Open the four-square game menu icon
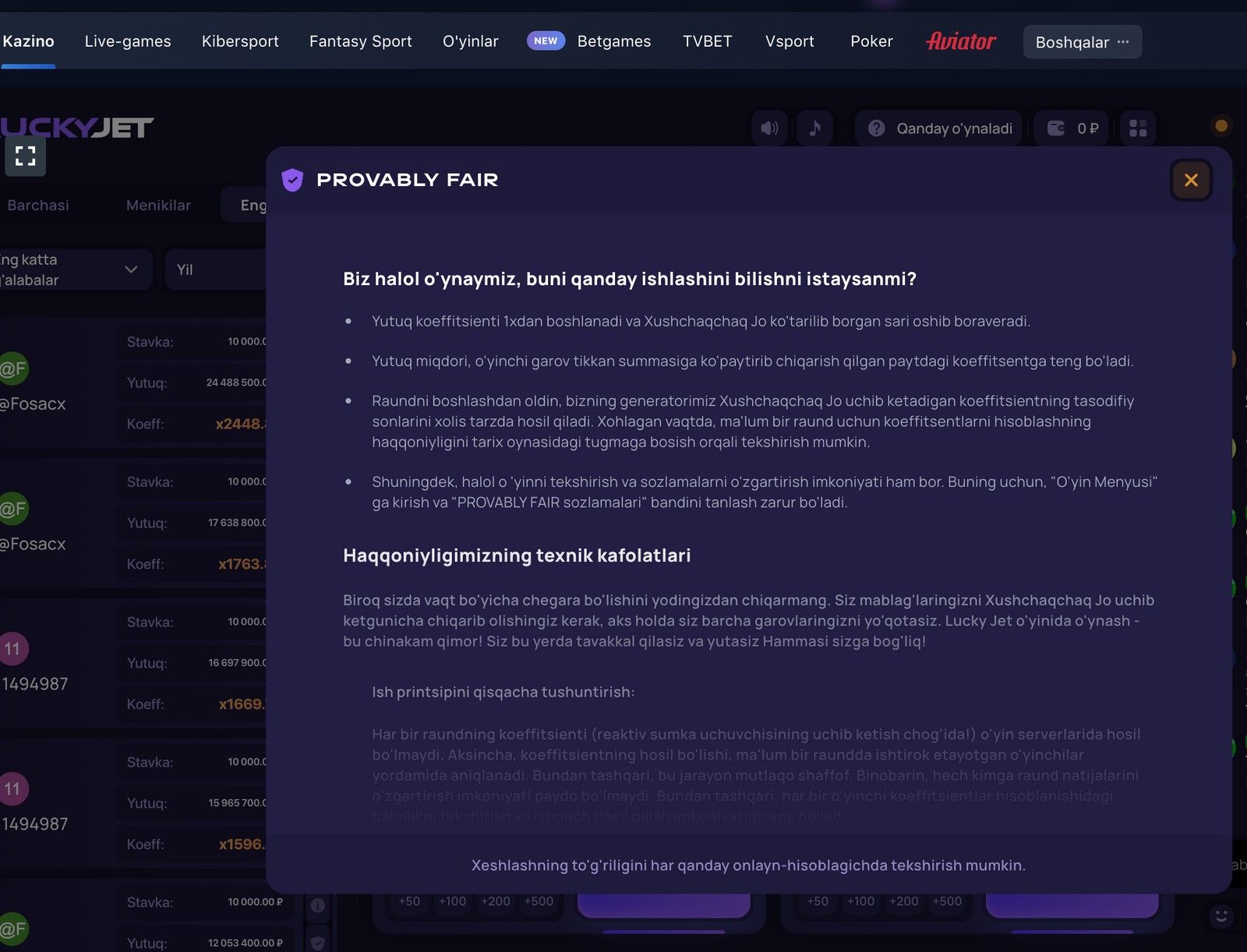This screenshot has width=1247, height=952. (x=1138, y=129)
